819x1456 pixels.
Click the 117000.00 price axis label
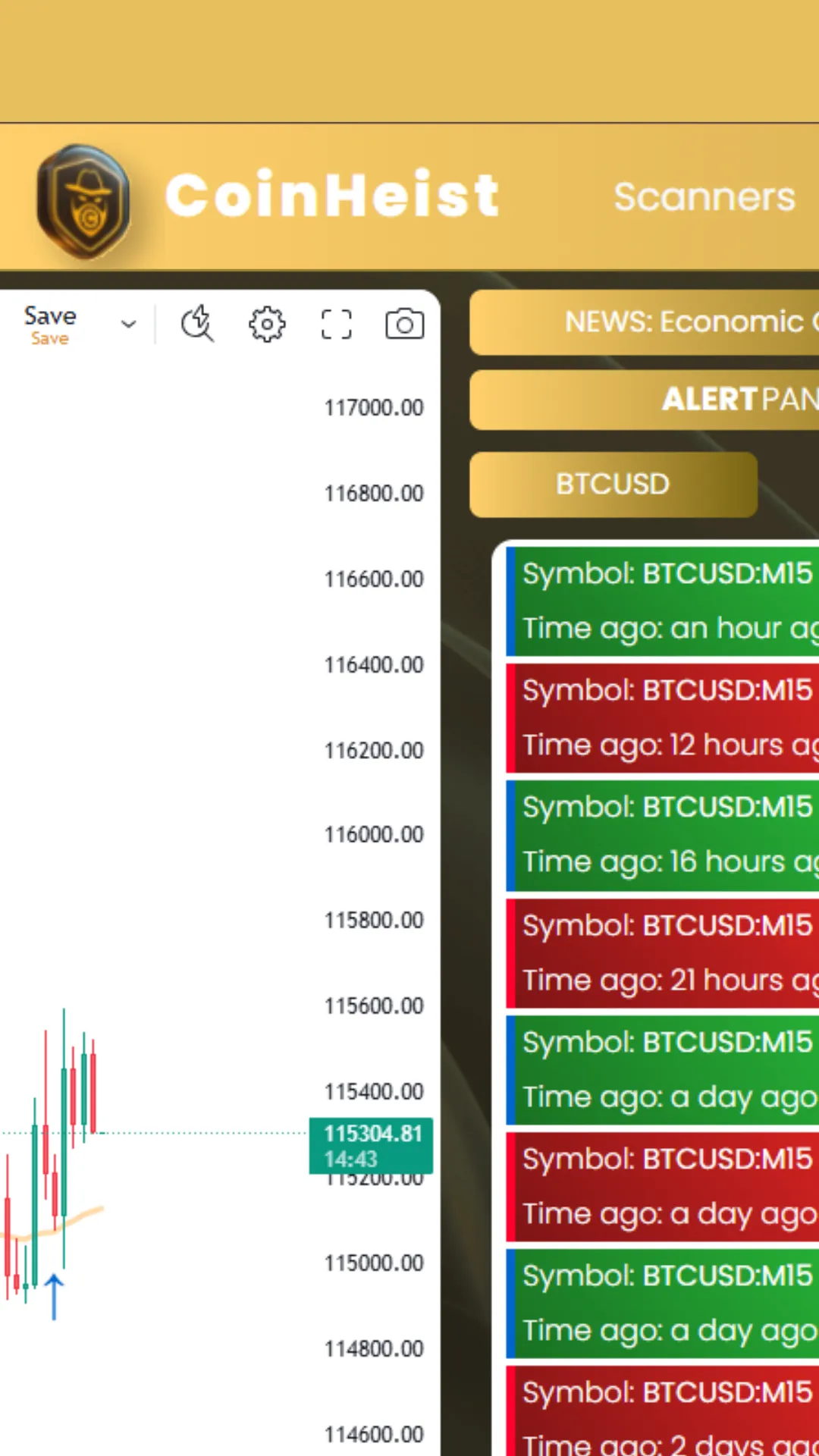[x=374, y=408]
